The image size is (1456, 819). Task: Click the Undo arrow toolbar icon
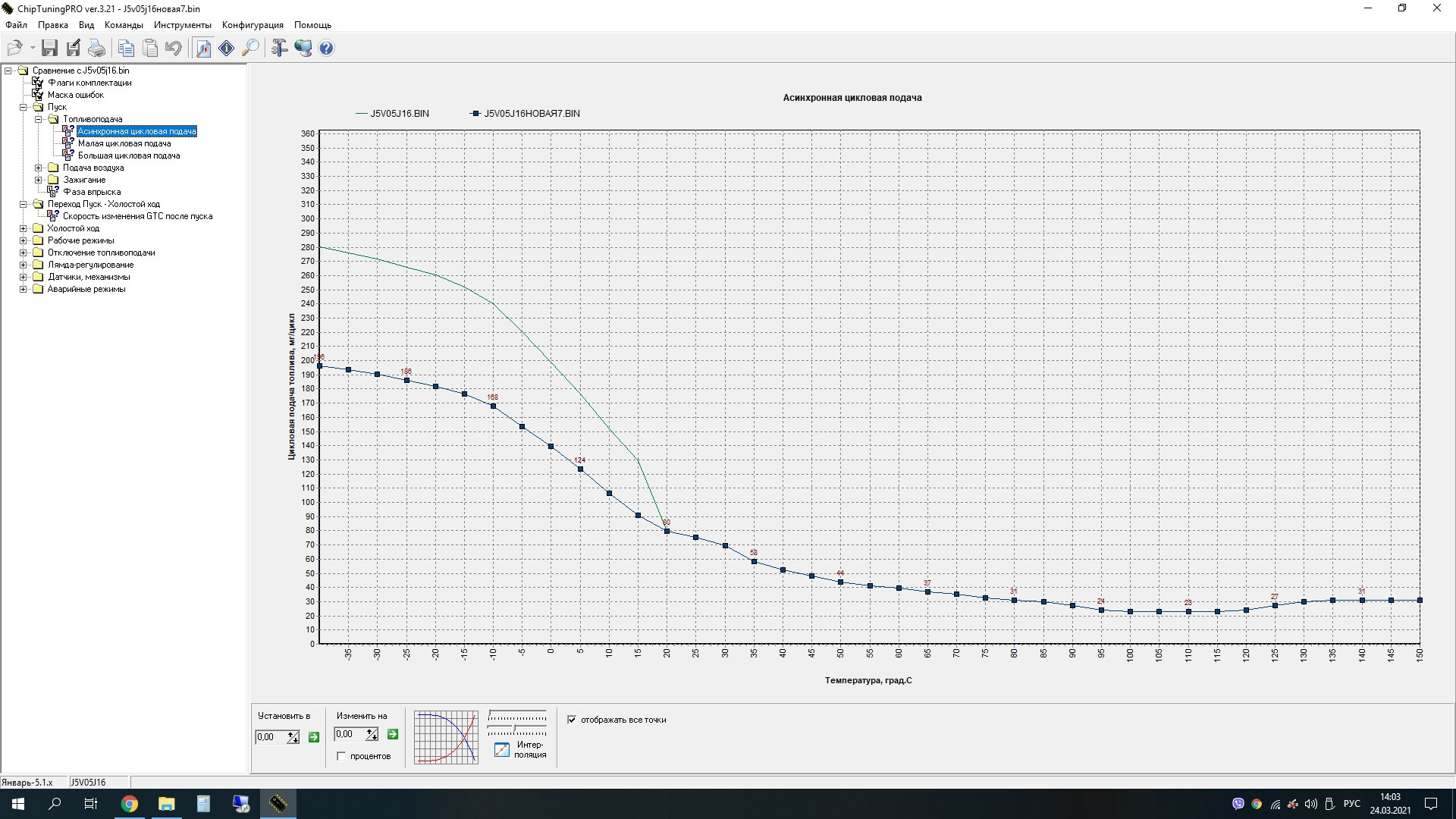(174, 49)
